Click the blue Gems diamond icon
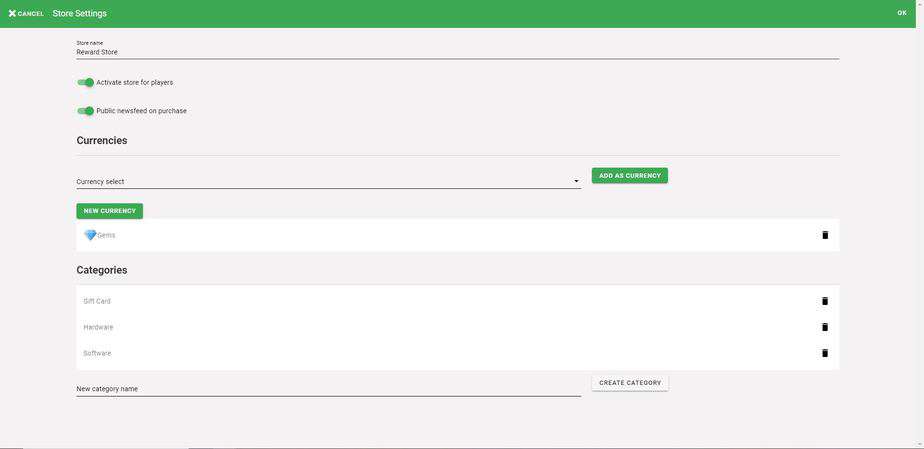The image size is (924, 449). 90,235
